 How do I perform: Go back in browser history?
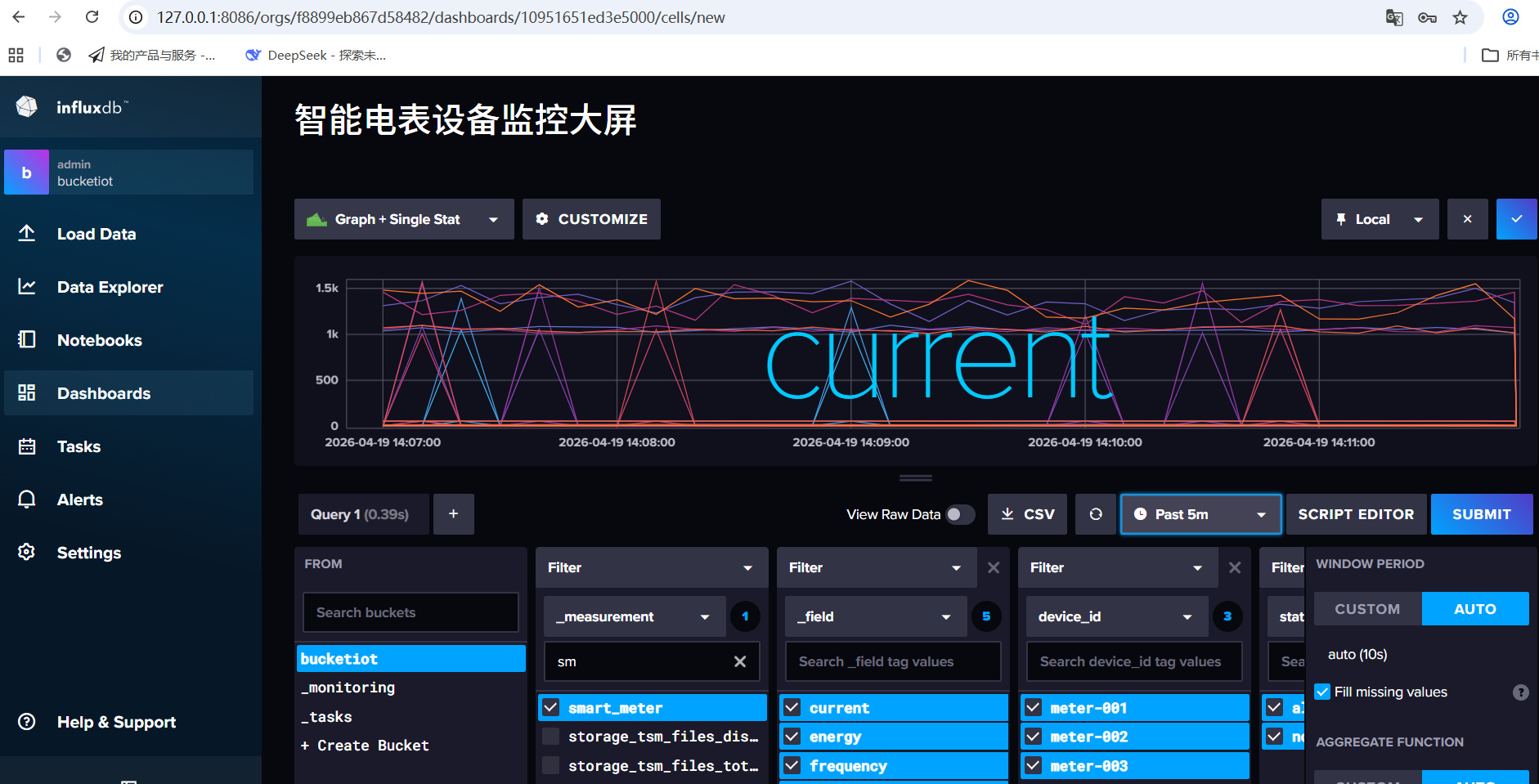click(19, 17)
